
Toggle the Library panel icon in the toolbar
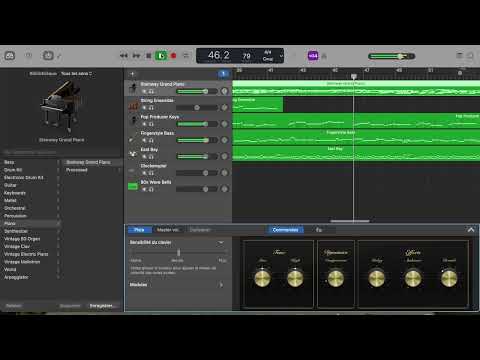pyautogui.click(x=10, y=56)
